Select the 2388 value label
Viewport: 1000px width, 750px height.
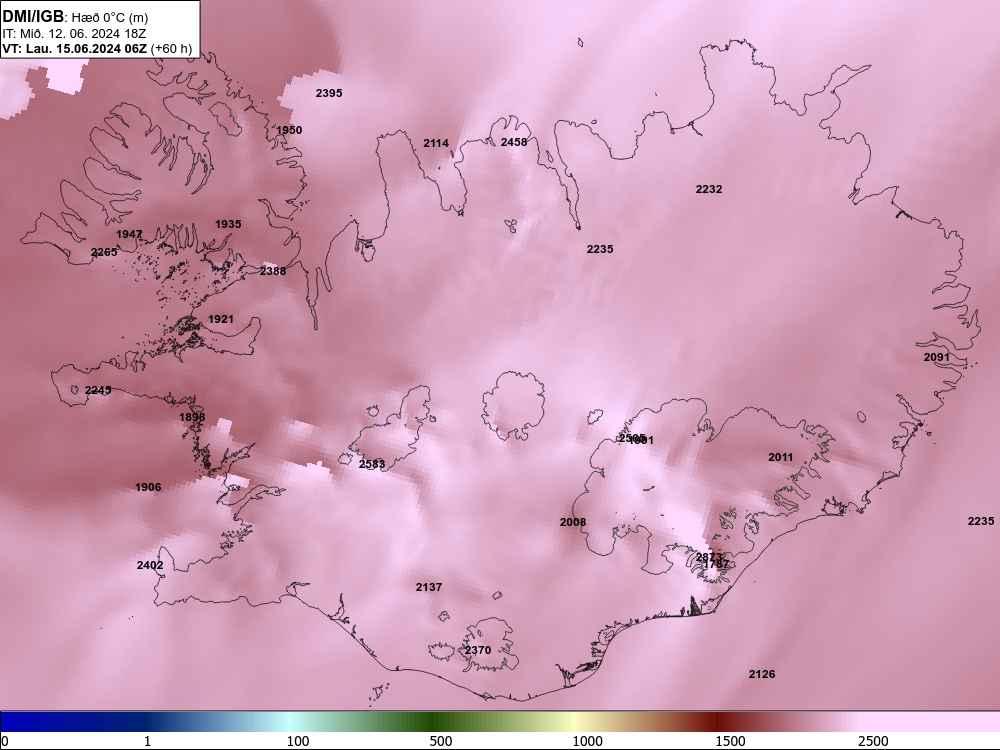tap(273, 271)
